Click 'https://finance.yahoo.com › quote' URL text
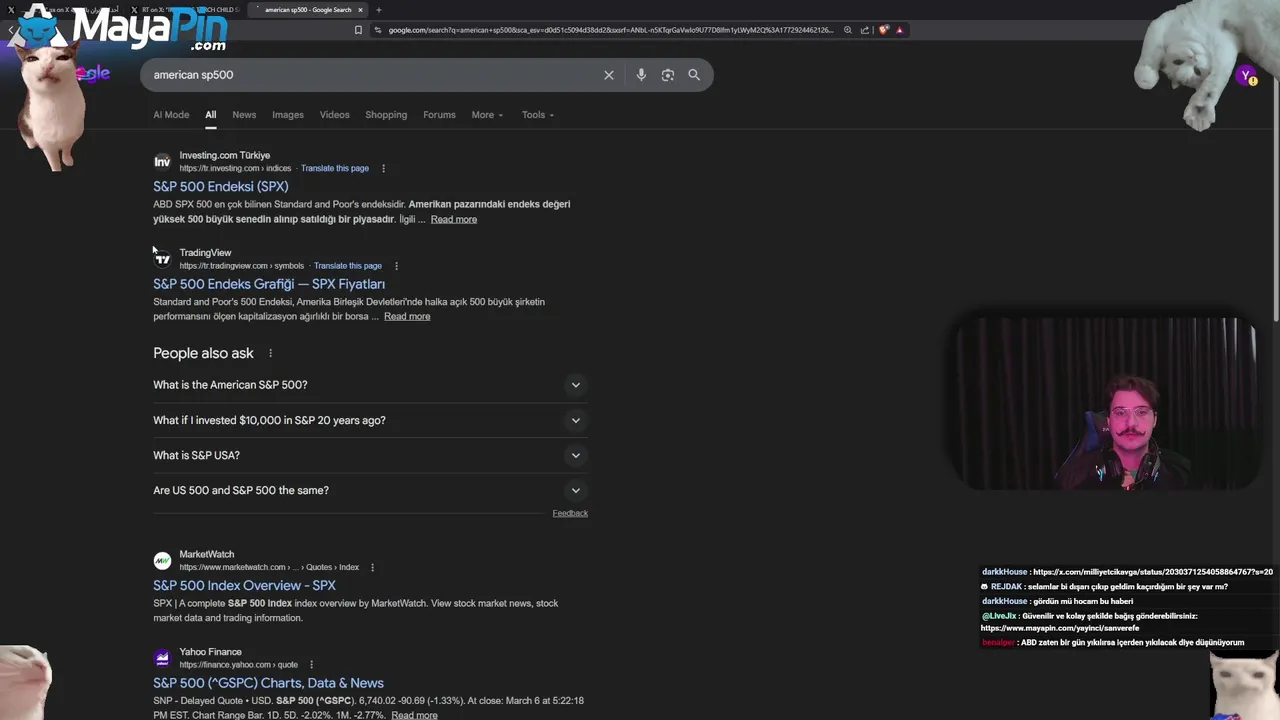Image resolution: width=1280 pixels, height=720 pixels. point(239,665)
